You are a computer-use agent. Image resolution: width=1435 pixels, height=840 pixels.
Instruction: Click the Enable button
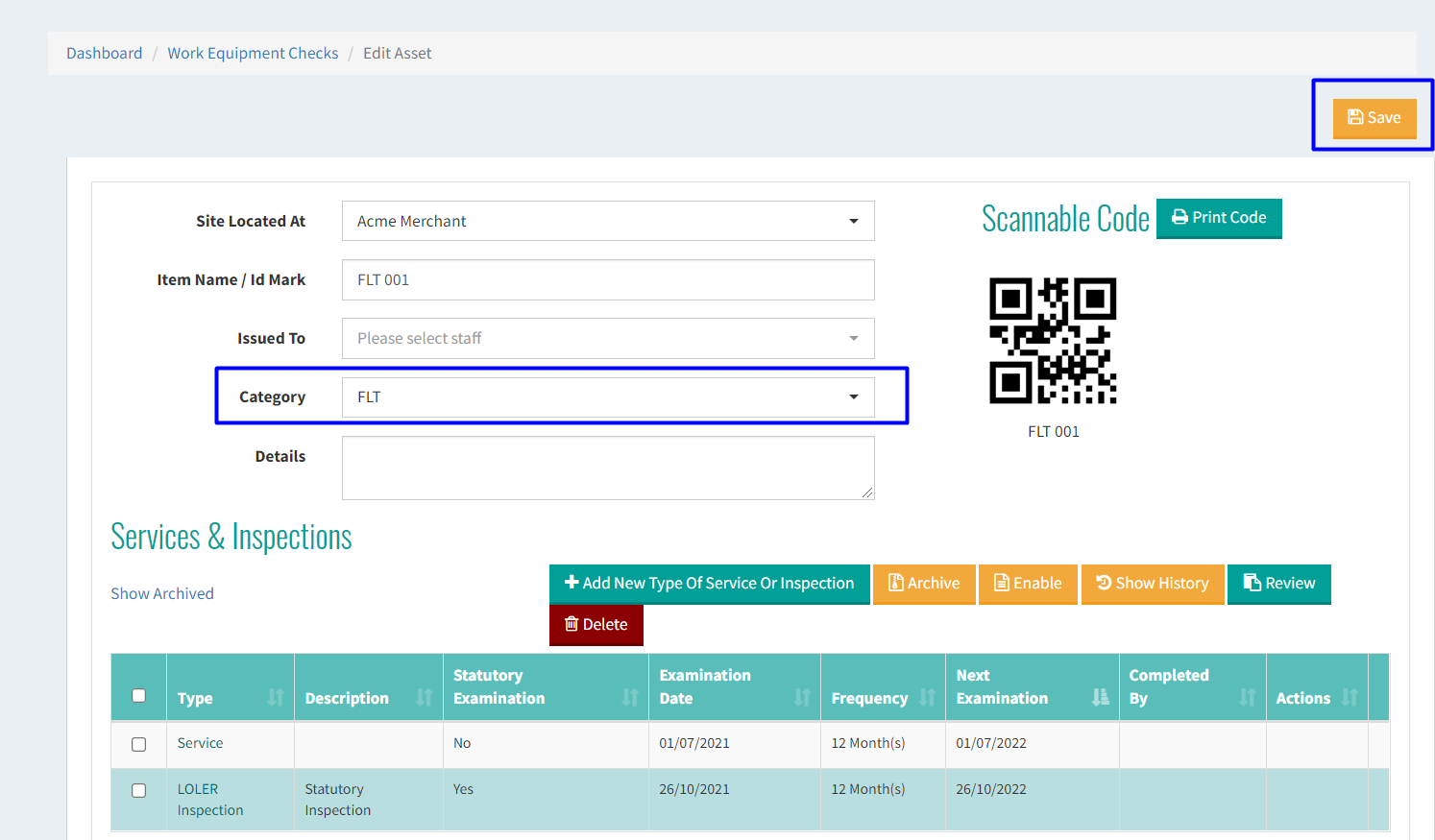[x=1028, y=584]
